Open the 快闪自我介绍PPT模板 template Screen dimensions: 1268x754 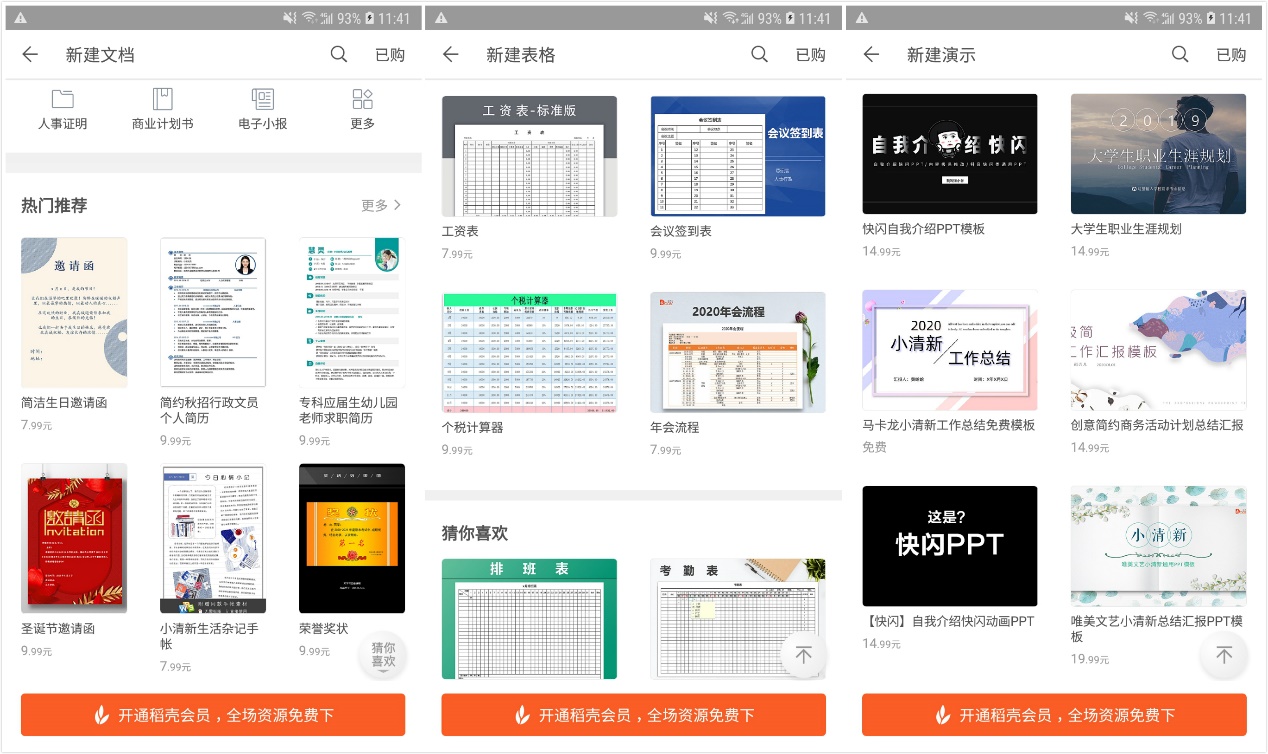pos(949,153)
